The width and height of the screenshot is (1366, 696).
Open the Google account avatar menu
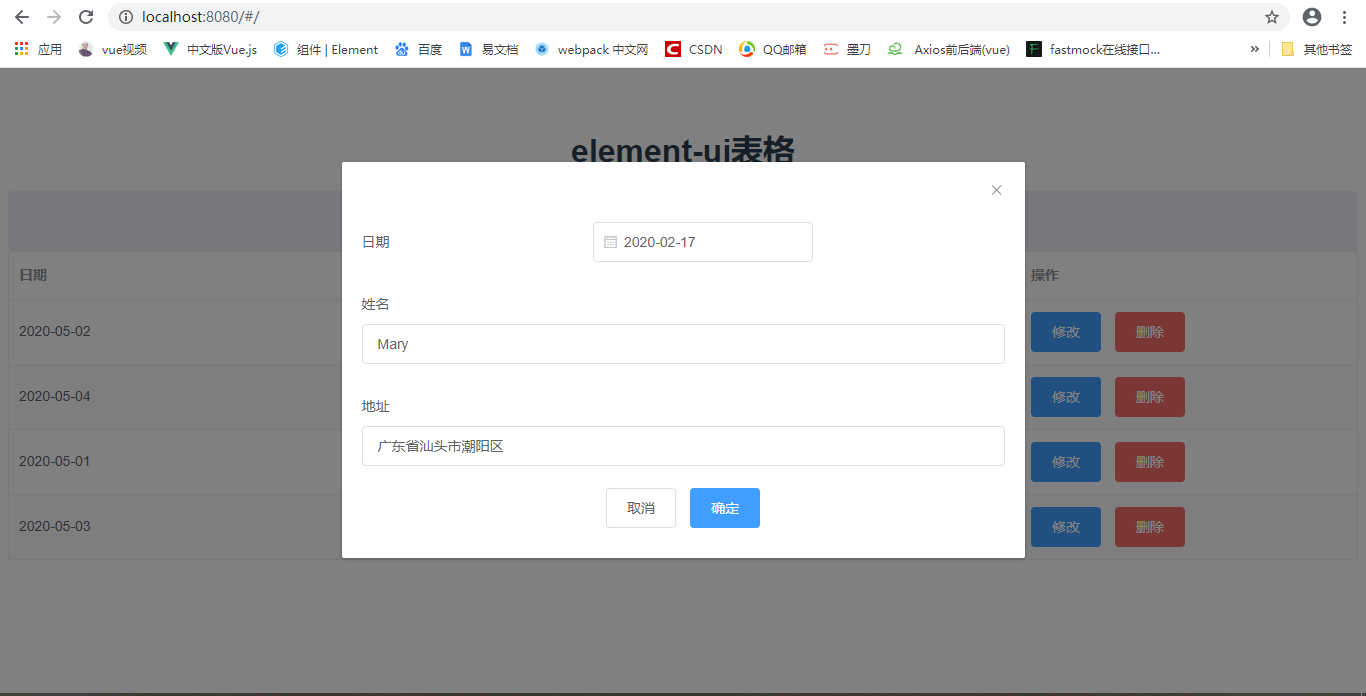pos(1311,16)
